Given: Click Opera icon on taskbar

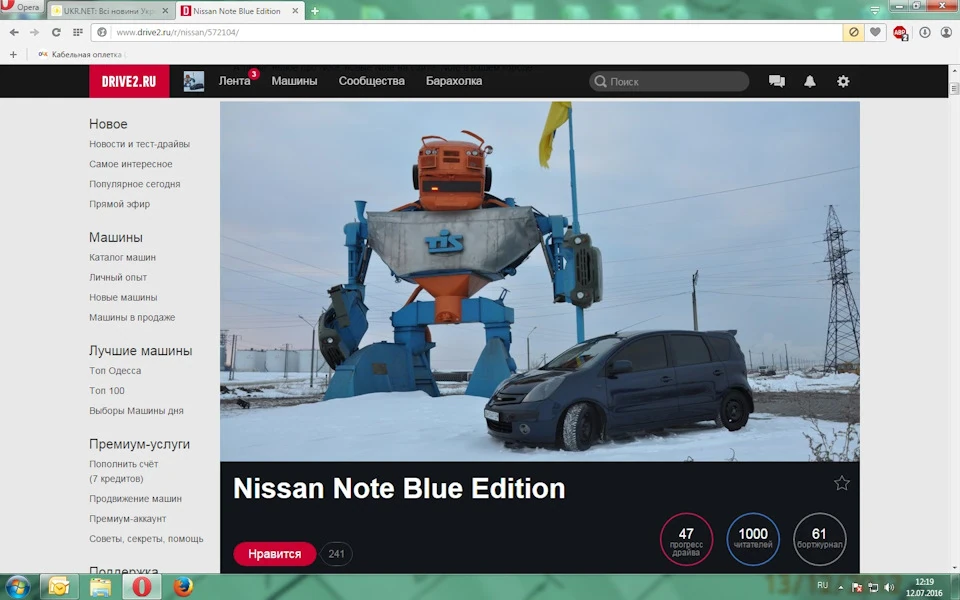Looking at the screenshot, I should 141,587.
